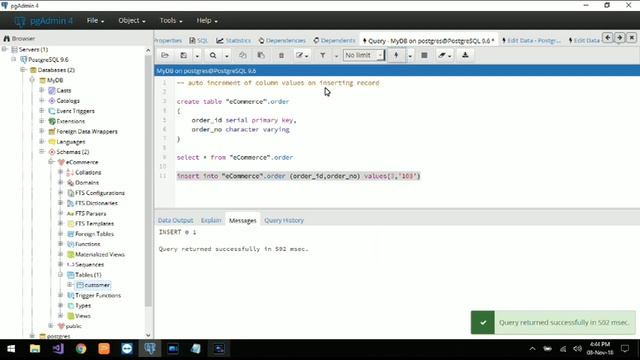Select the MyDB database node
This screenshot has width=640, height=360.
(x=55, y=80)
